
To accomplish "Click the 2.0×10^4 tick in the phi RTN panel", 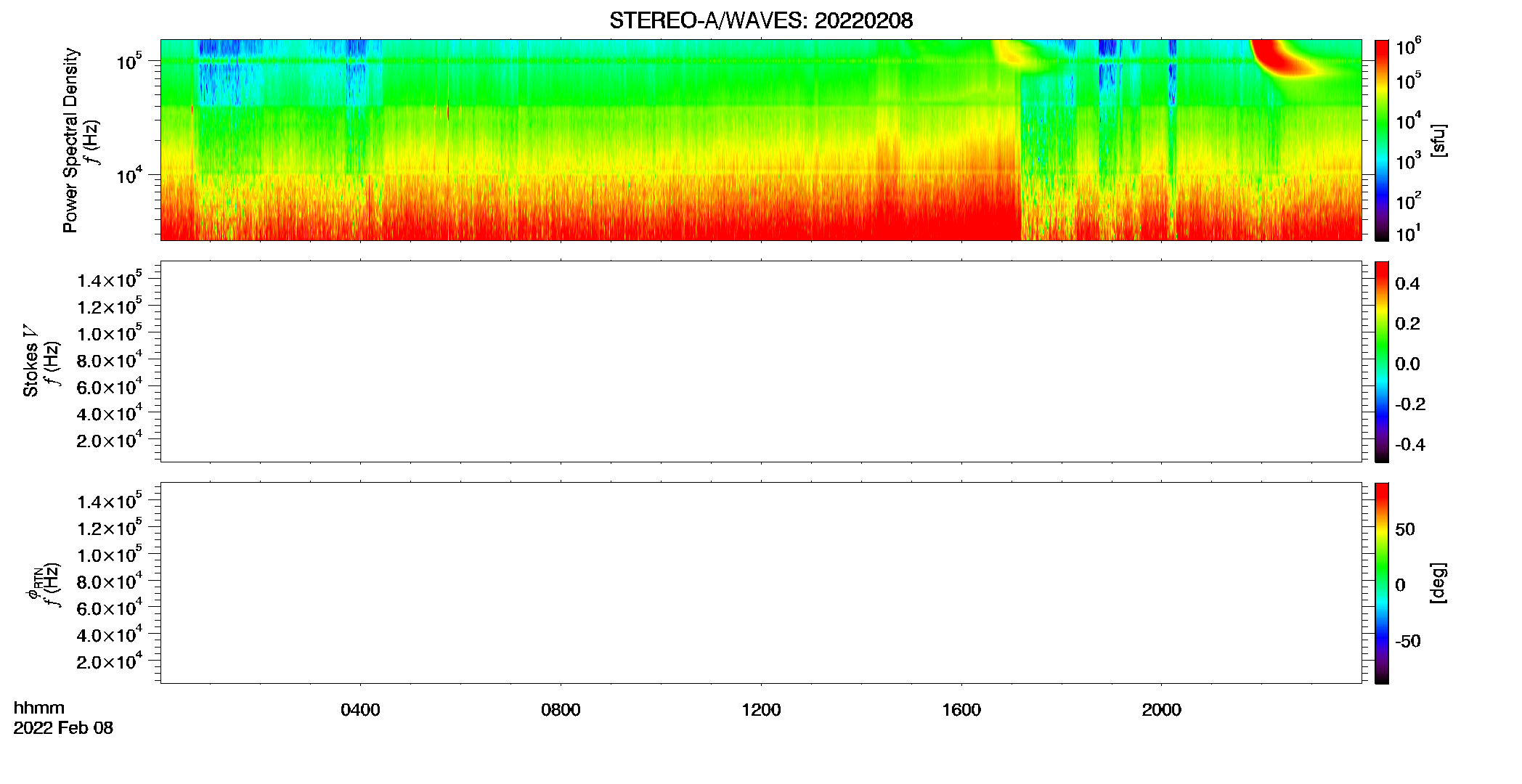I will coord(110,661).
